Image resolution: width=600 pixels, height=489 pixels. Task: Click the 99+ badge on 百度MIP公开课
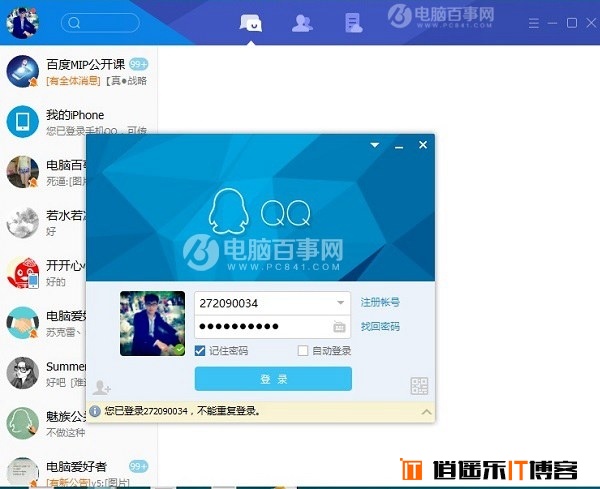click(x=139, y=64)
